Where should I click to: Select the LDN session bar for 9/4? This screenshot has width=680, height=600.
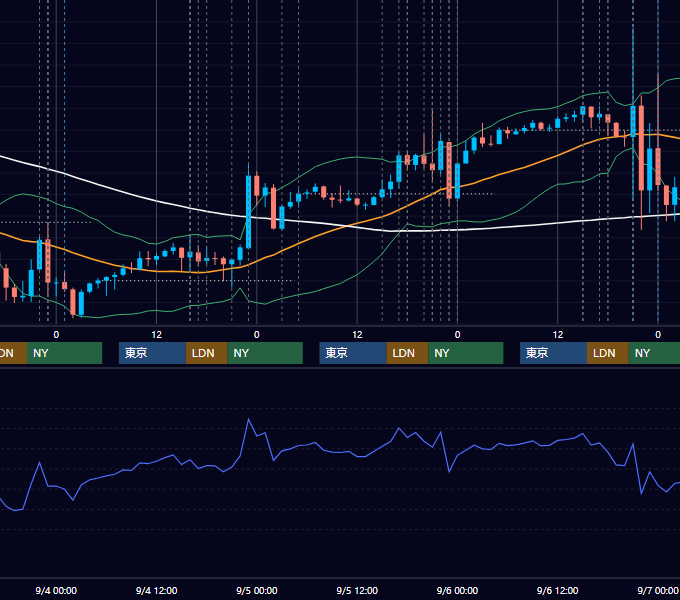coord(206,353)
